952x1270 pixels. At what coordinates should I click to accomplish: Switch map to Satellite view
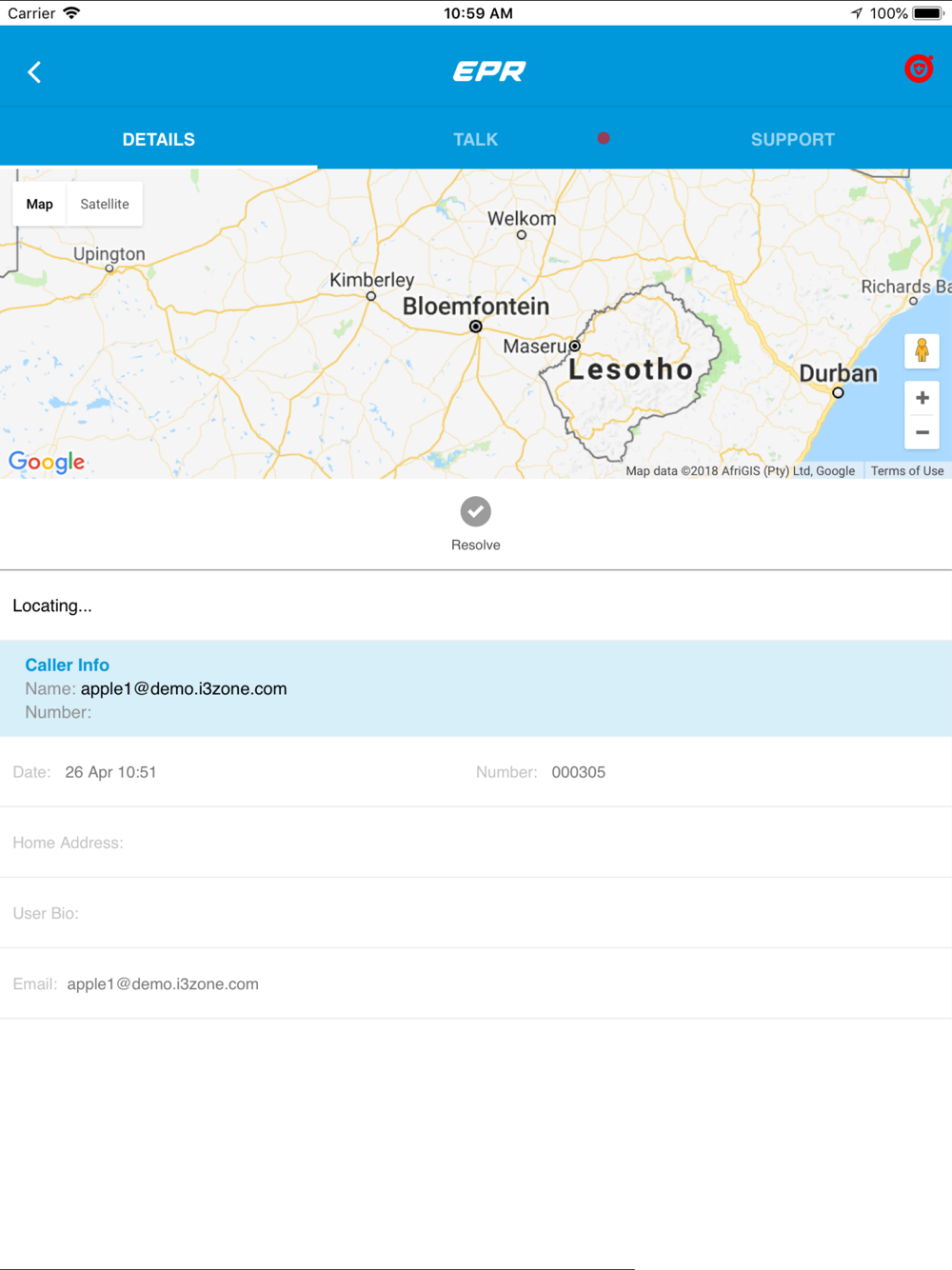pos(105,204)
